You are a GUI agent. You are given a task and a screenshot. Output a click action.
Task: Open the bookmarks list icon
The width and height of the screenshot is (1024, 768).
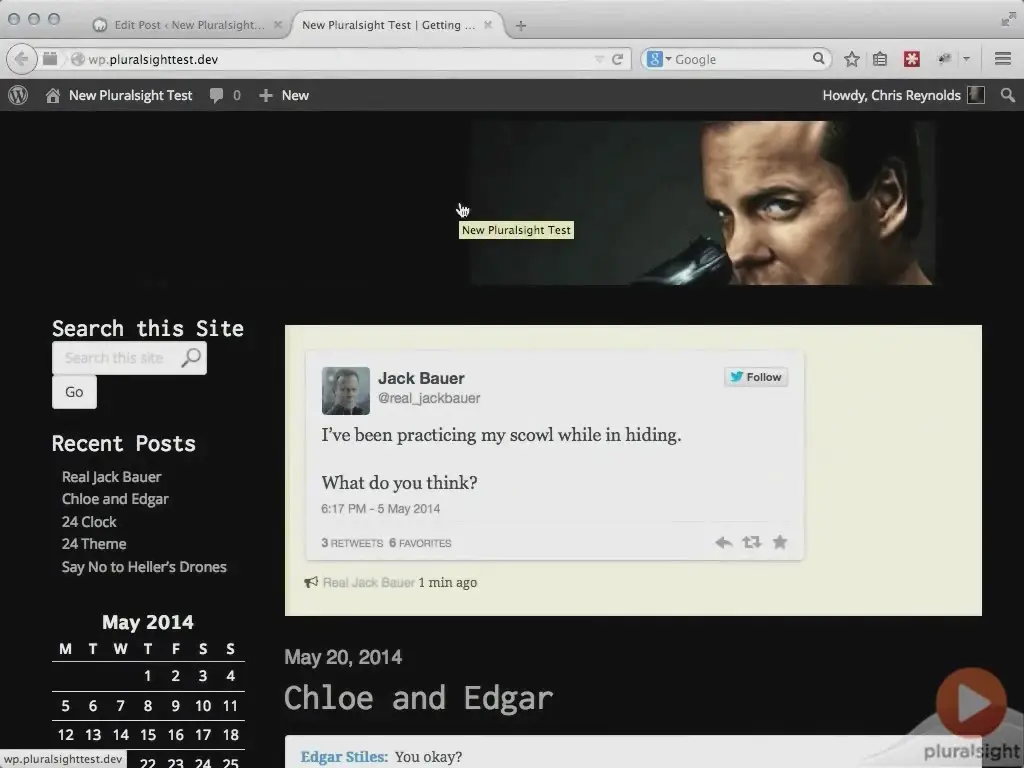[880, 59]
